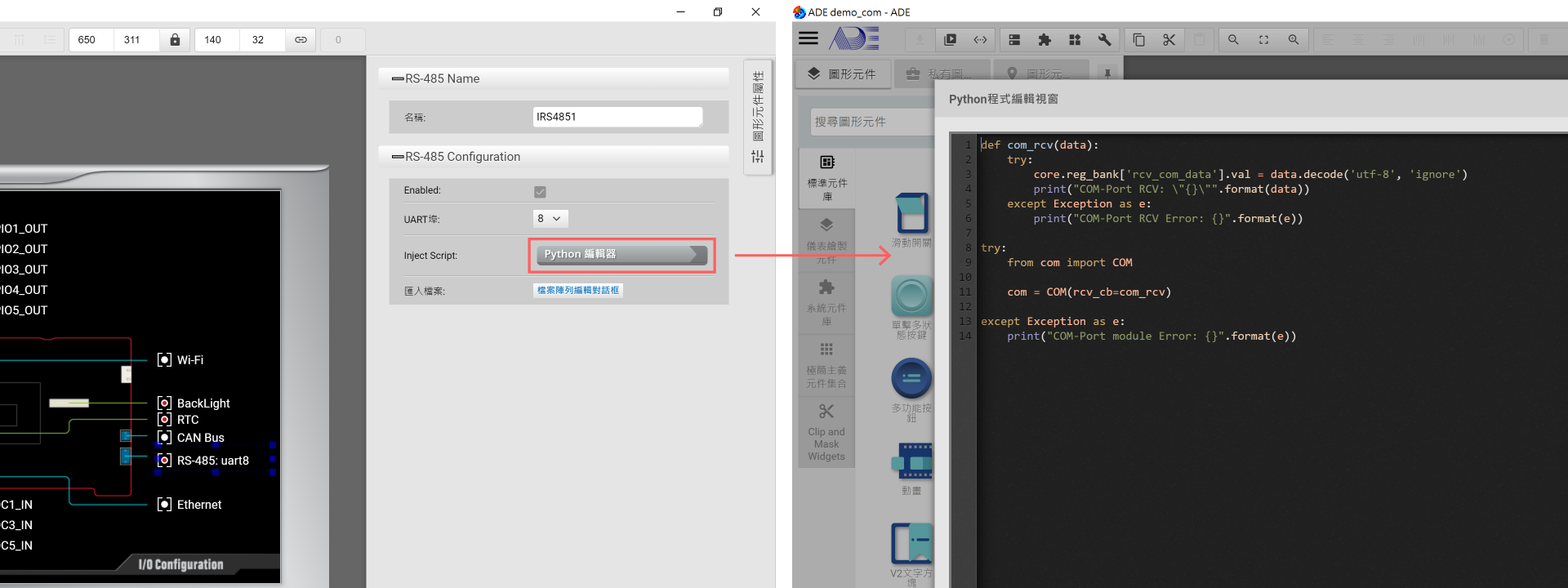Toggle the Wi-Fi indicator box
Screen dimensions: 1568x588
coord(164,360)
